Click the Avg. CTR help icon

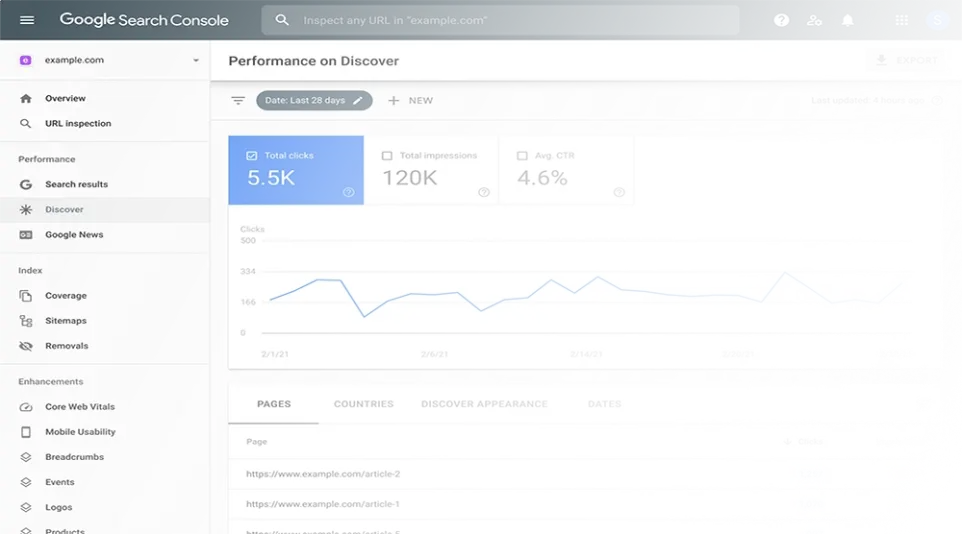click(x=619, y=192)
